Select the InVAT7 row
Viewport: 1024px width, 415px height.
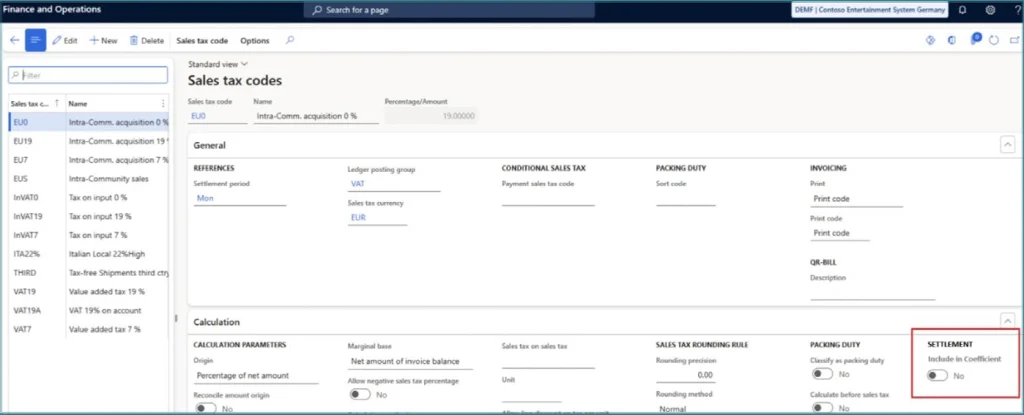coord(88,235)
